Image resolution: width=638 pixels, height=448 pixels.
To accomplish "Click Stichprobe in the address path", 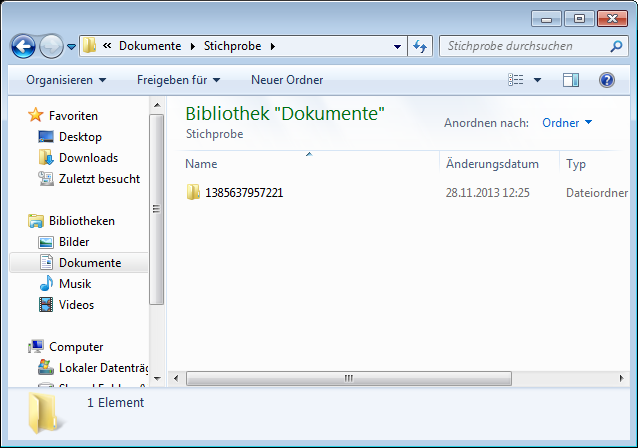I will tap(234, 46).
